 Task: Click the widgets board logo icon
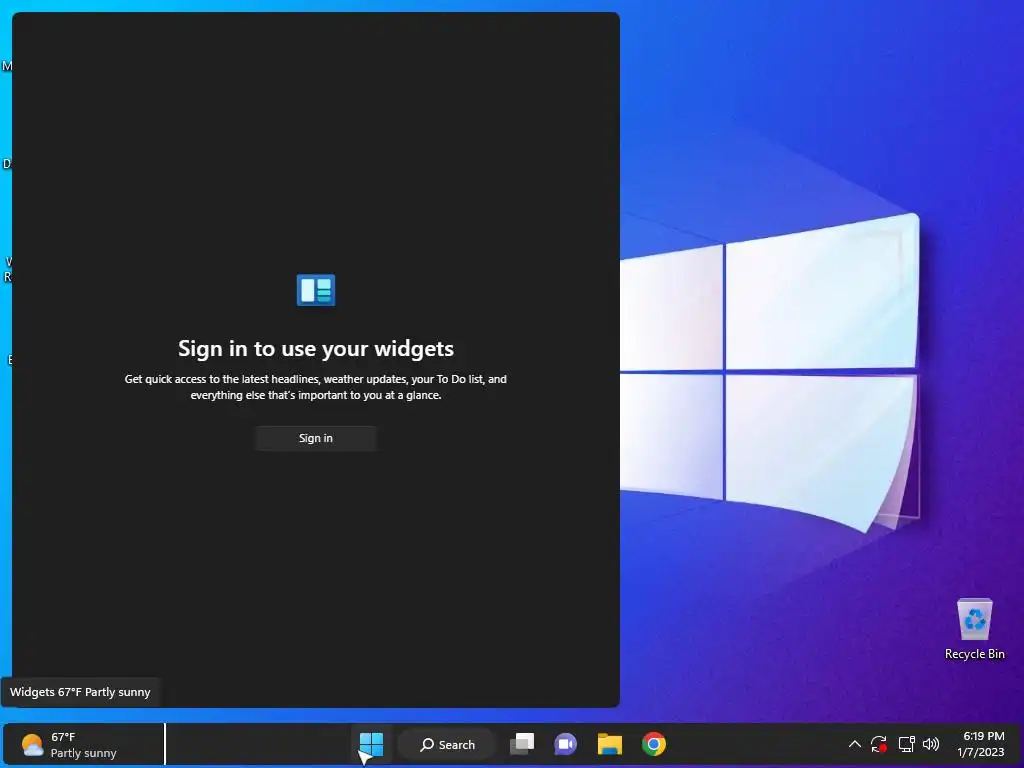click(316, 290)
